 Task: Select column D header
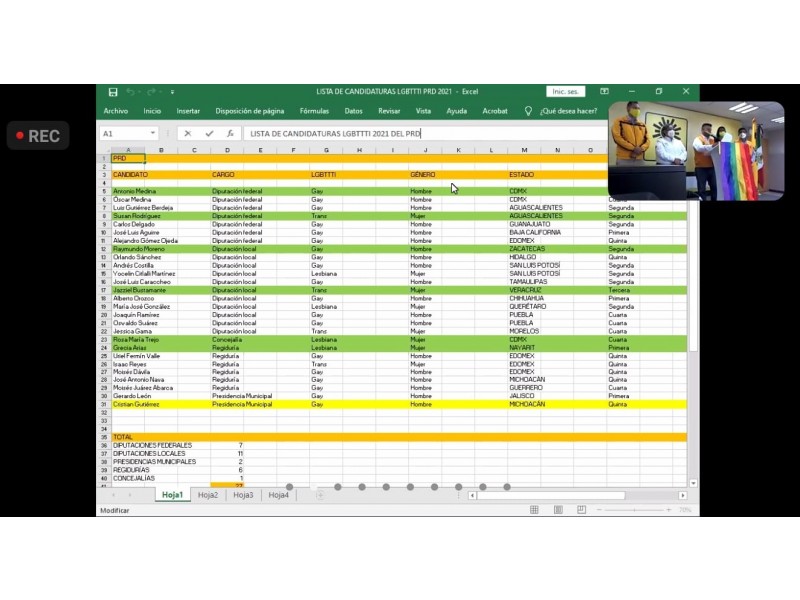[227, 150]
